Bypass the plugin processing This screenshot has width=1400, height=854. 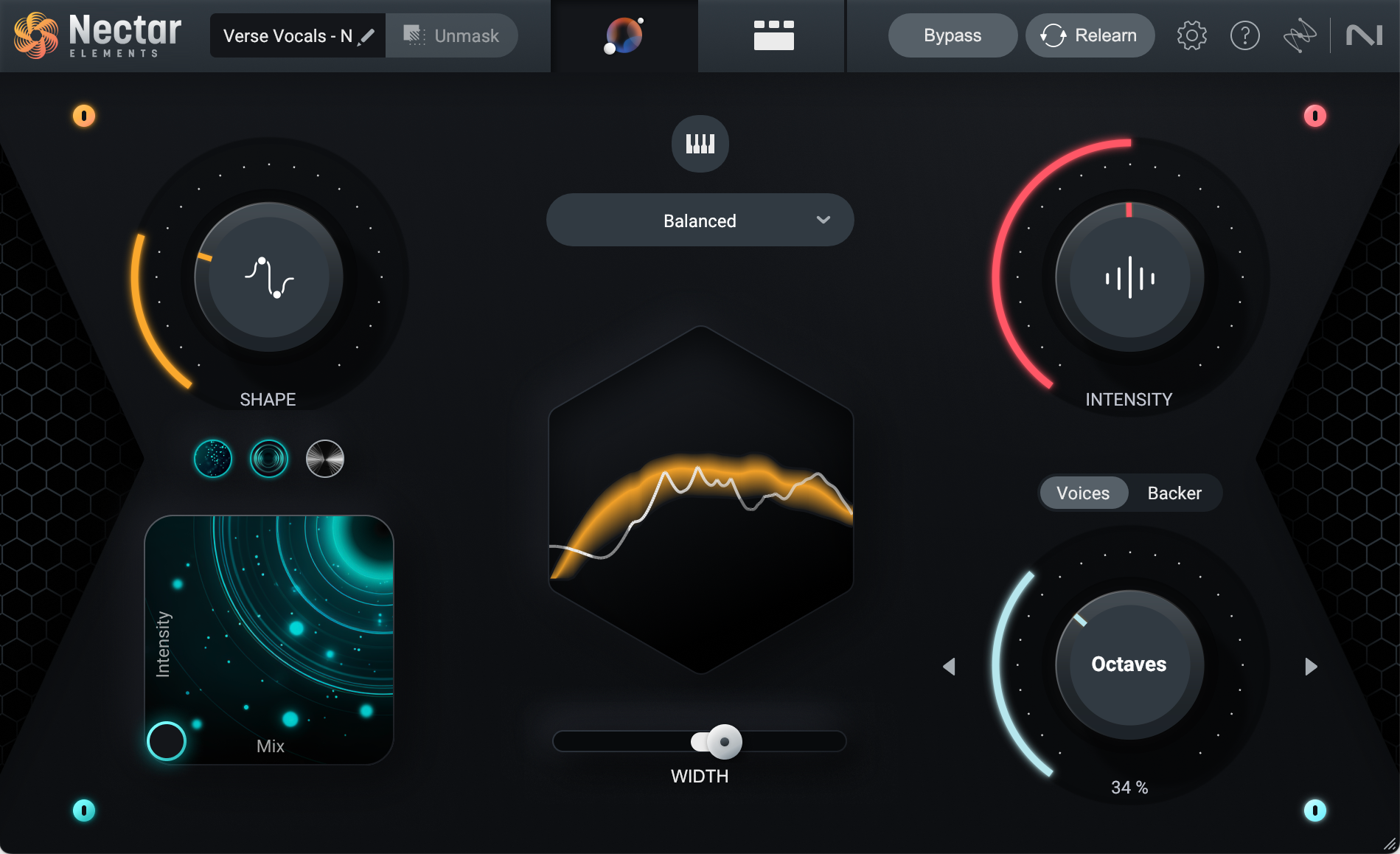[952, 35]
